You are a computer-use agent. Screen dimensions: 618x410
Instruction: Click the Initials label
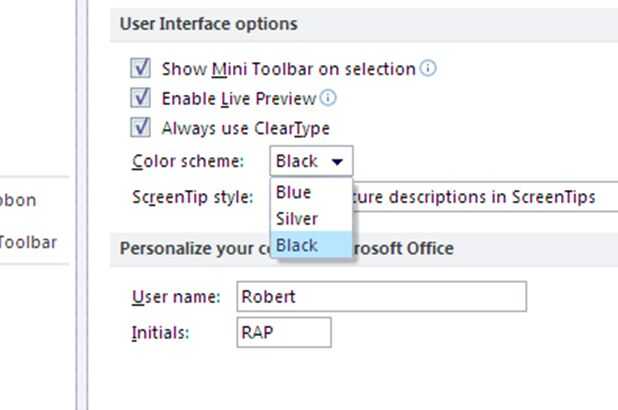(160, 333)
